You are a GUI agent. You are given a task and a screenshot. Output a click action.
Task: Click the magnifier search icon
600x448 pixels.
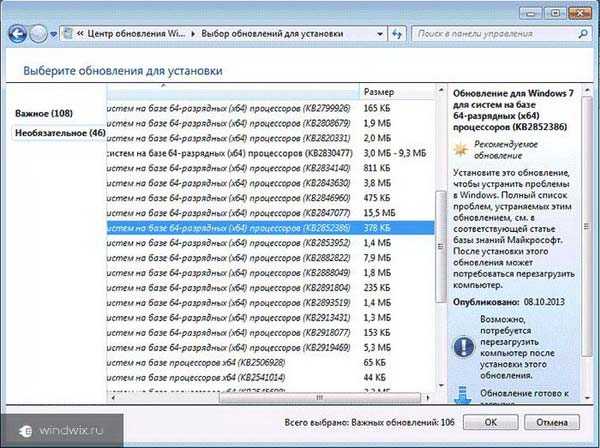(583, 34)
